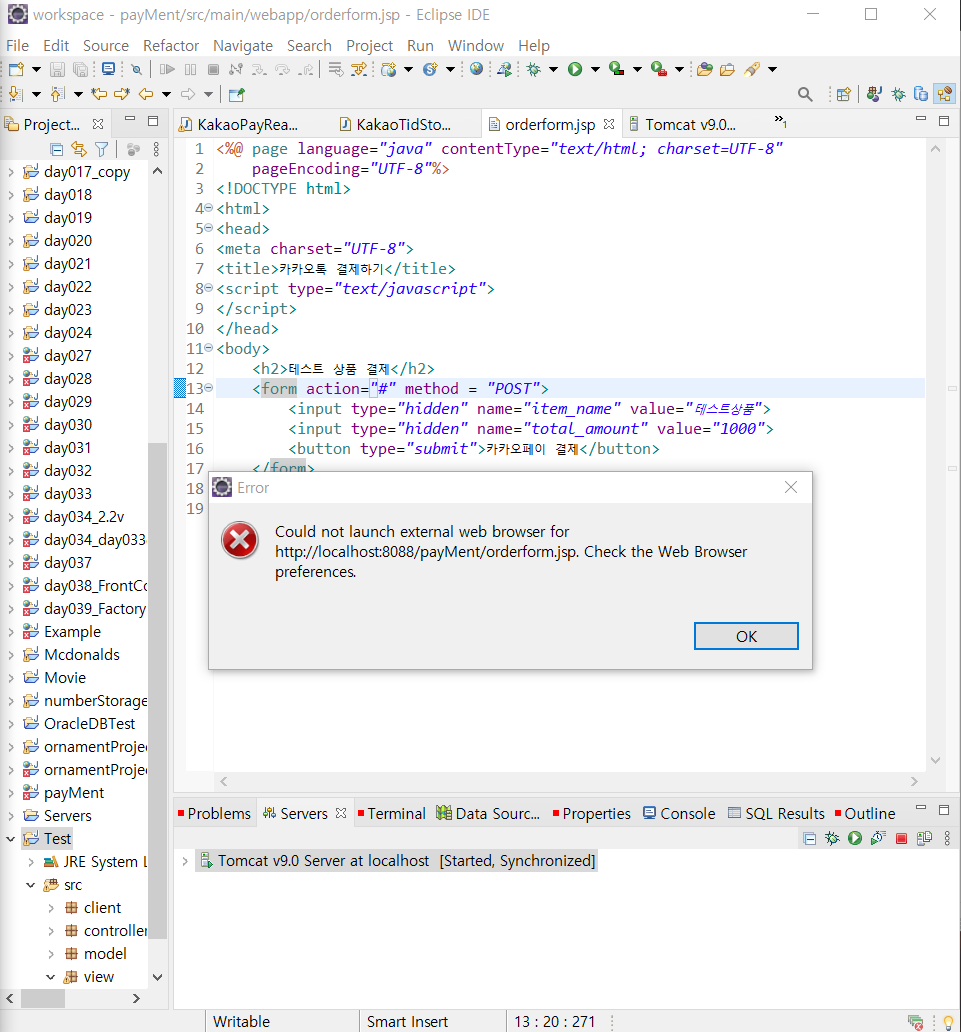
Task: Expand the payMent project node
Action: [11, 792]
